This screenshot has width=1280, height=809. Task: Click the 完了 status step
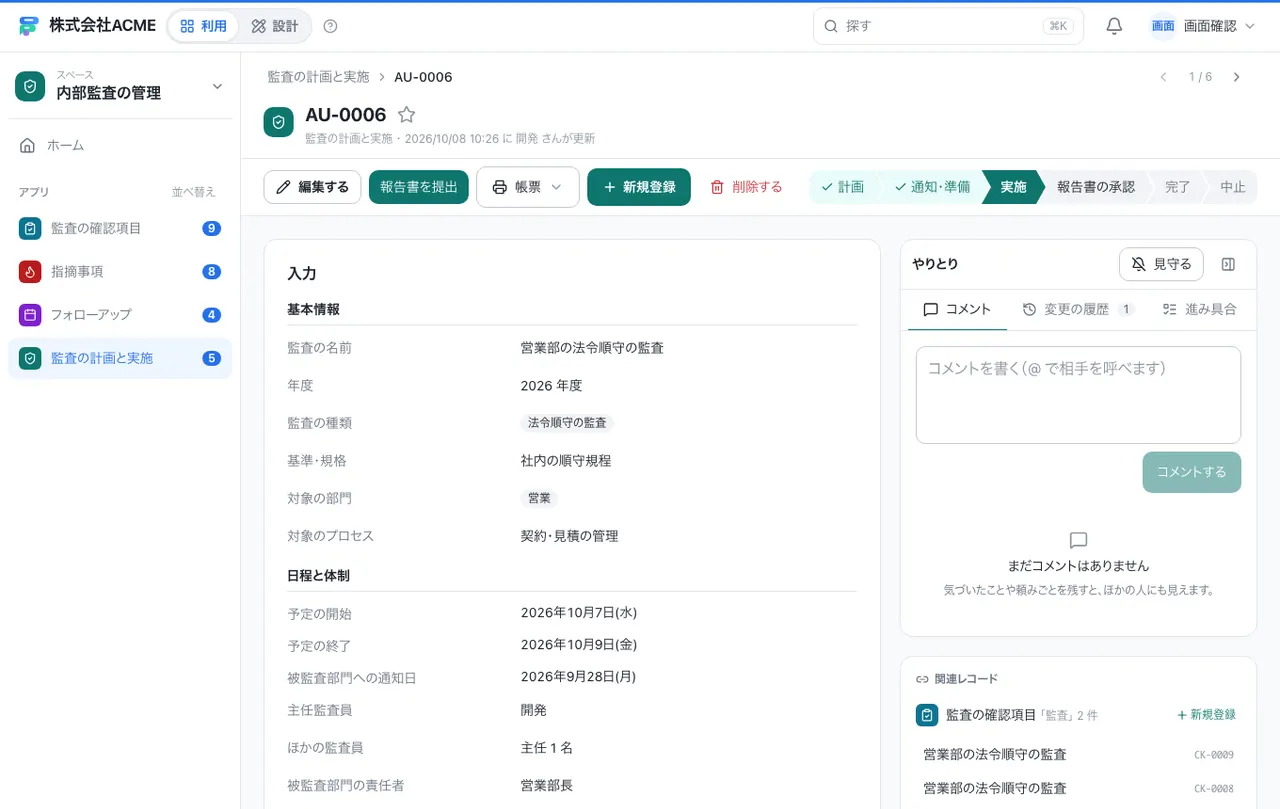[1177, 187]
